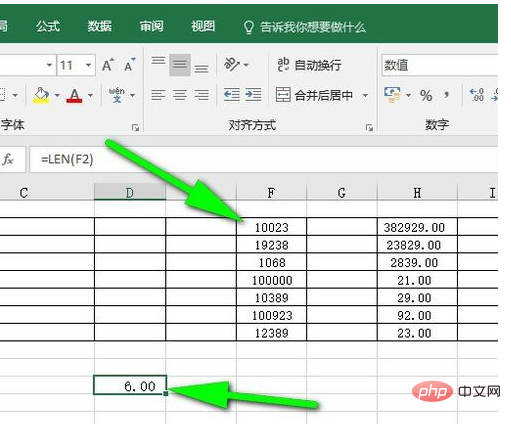Increase font size with the large A icon
The image size is (511, 424).
[x=108, y=65]
